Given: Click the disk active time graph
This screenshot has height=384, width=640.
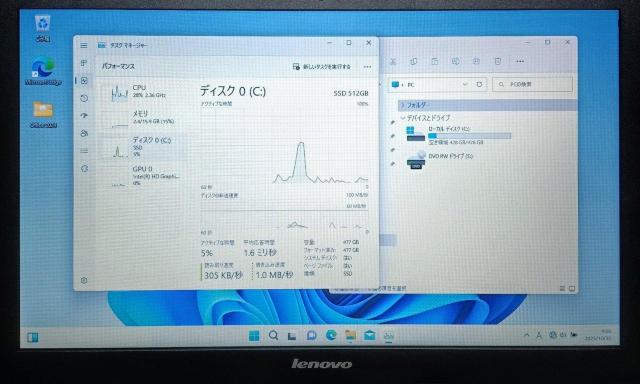Looking at the screenshot, I should pyautogui.click(x=284, y=146).
